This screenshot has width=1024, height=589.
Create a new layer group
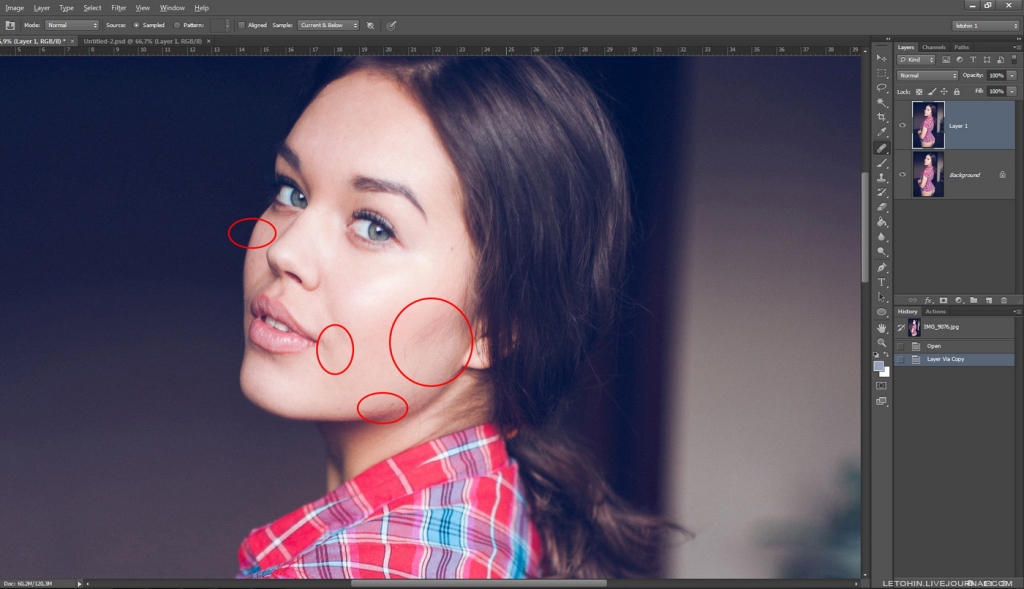[x=974, y=300]
